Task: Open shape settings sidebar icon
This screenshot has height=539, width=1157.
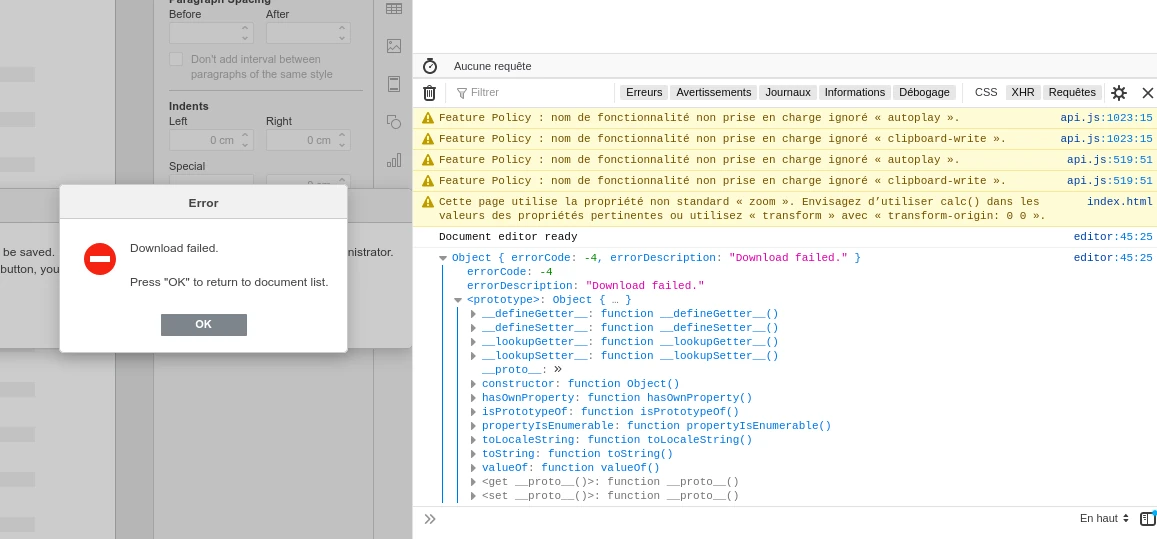Action: 394,122
